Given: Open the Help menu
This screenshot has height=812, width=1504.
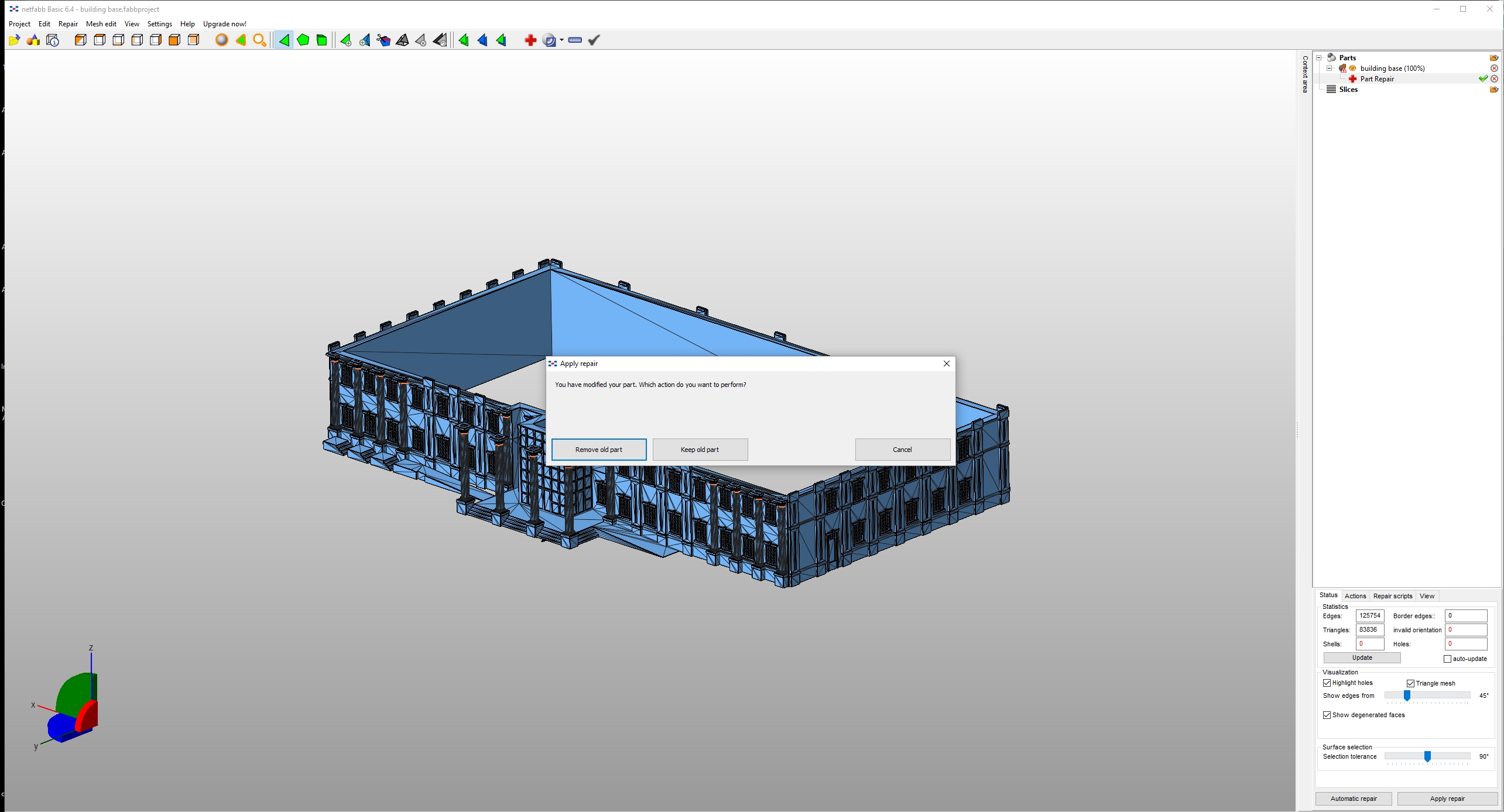Looking at the screenshot, I should click(187, 24).
